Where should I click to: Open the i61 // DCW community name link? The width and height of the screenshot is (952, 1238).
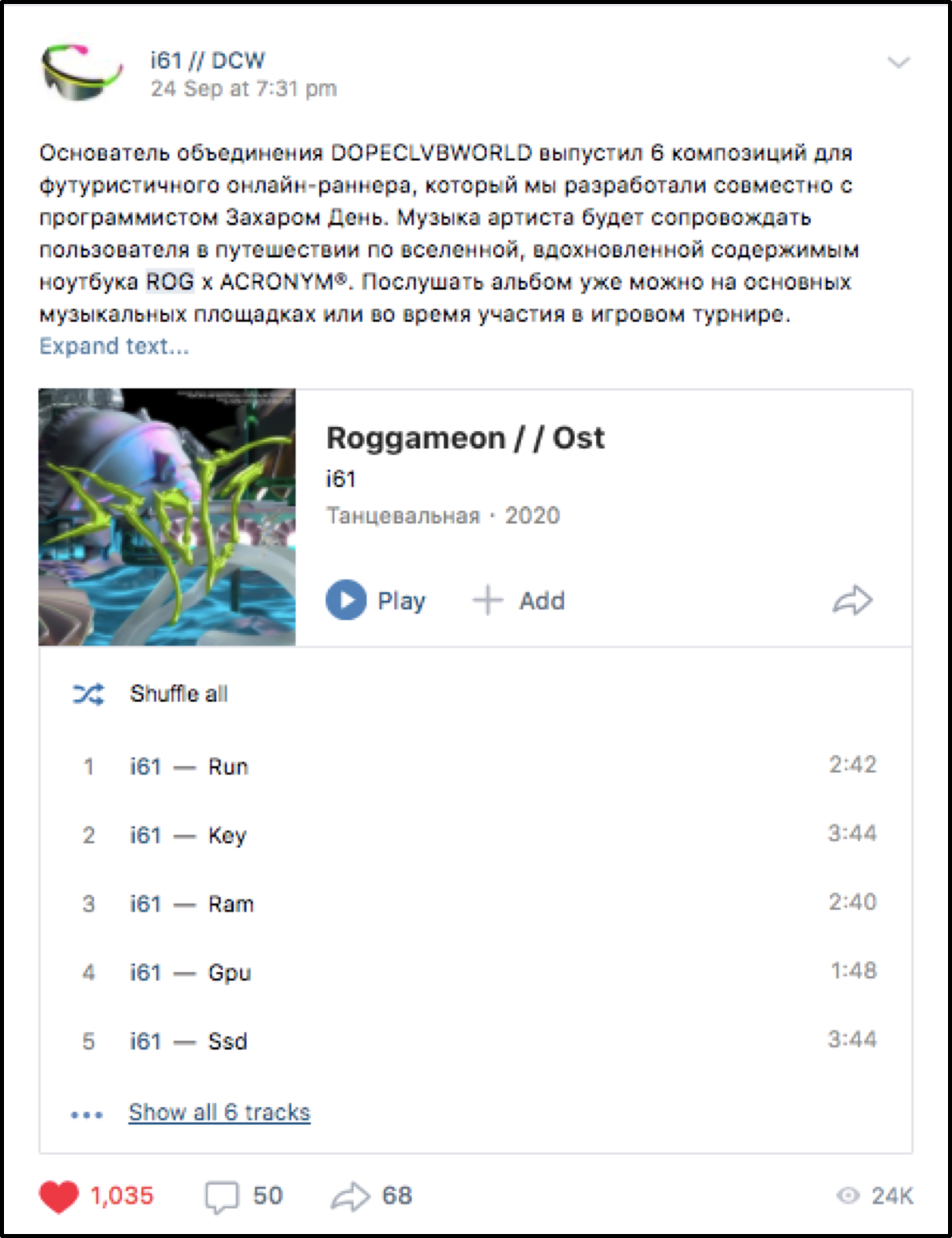(207, 61)
